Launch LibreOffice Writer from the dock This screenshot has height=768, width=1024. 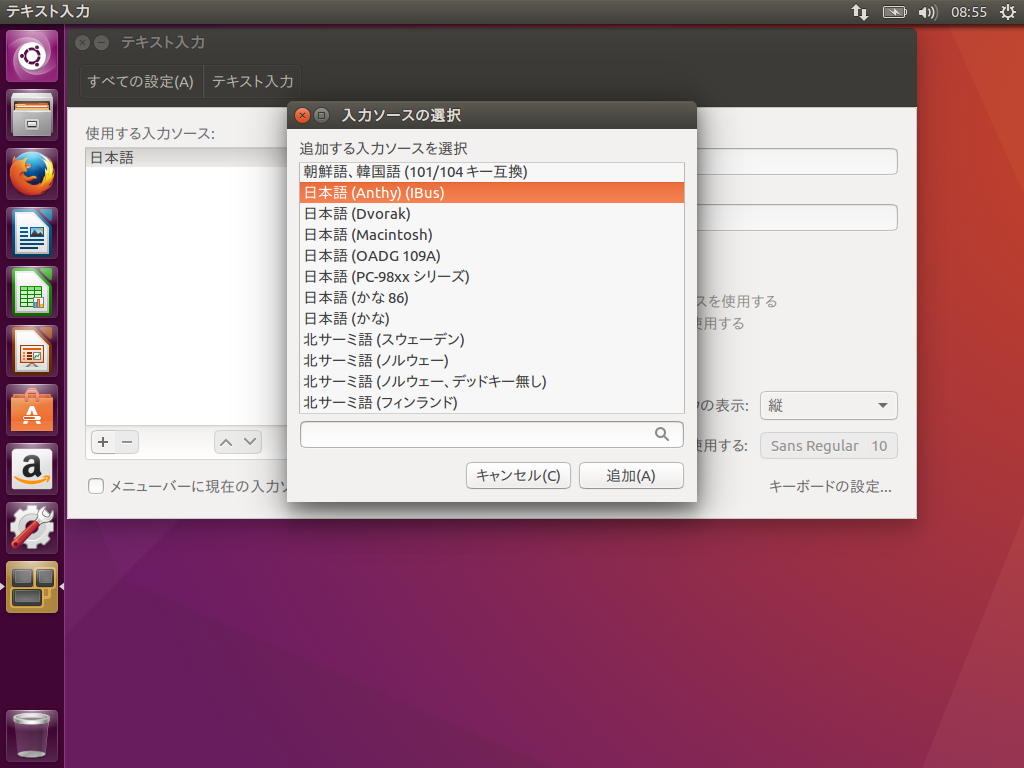pos(33,233)
